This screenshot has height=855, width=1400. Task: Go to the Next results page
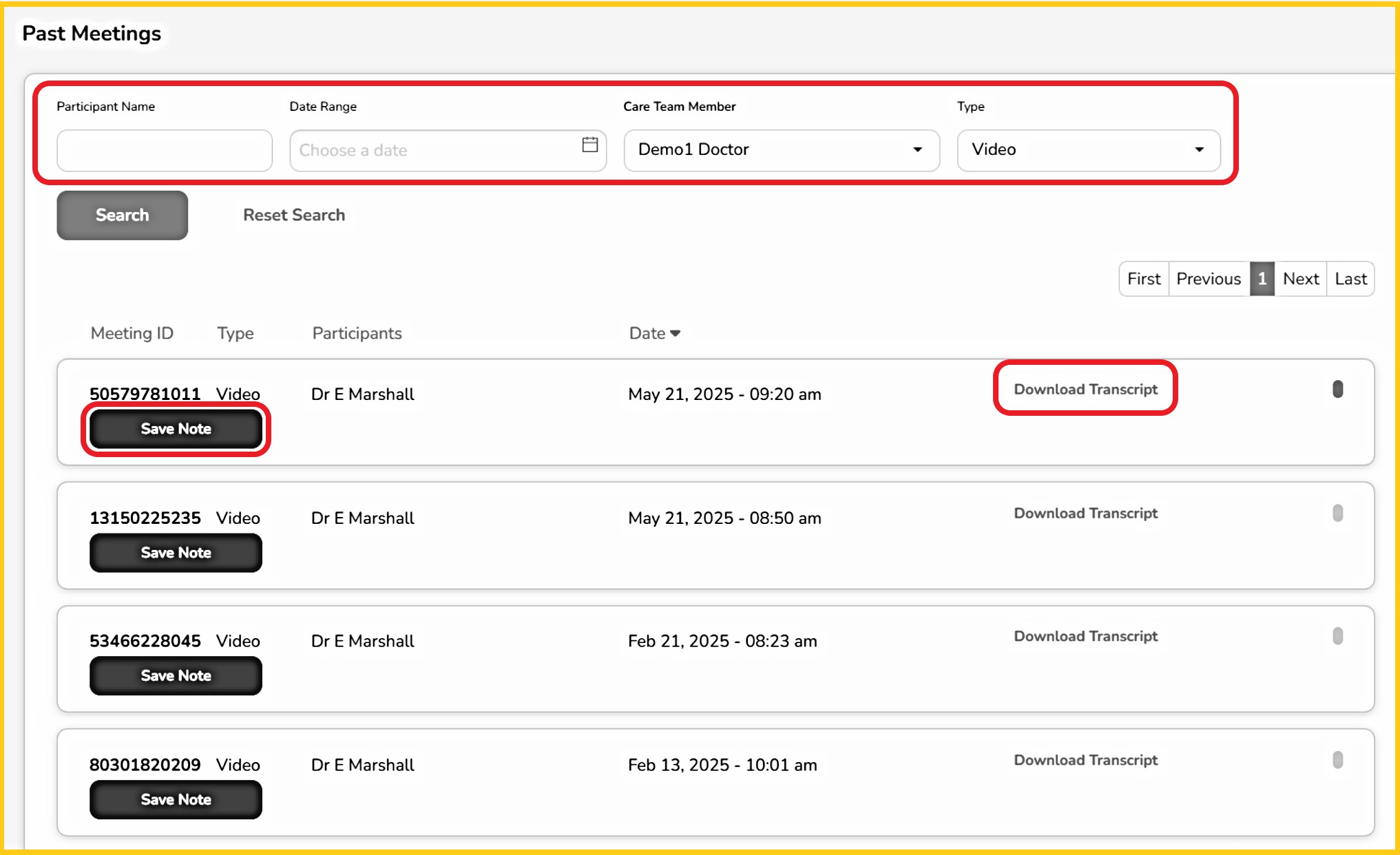1300,279
